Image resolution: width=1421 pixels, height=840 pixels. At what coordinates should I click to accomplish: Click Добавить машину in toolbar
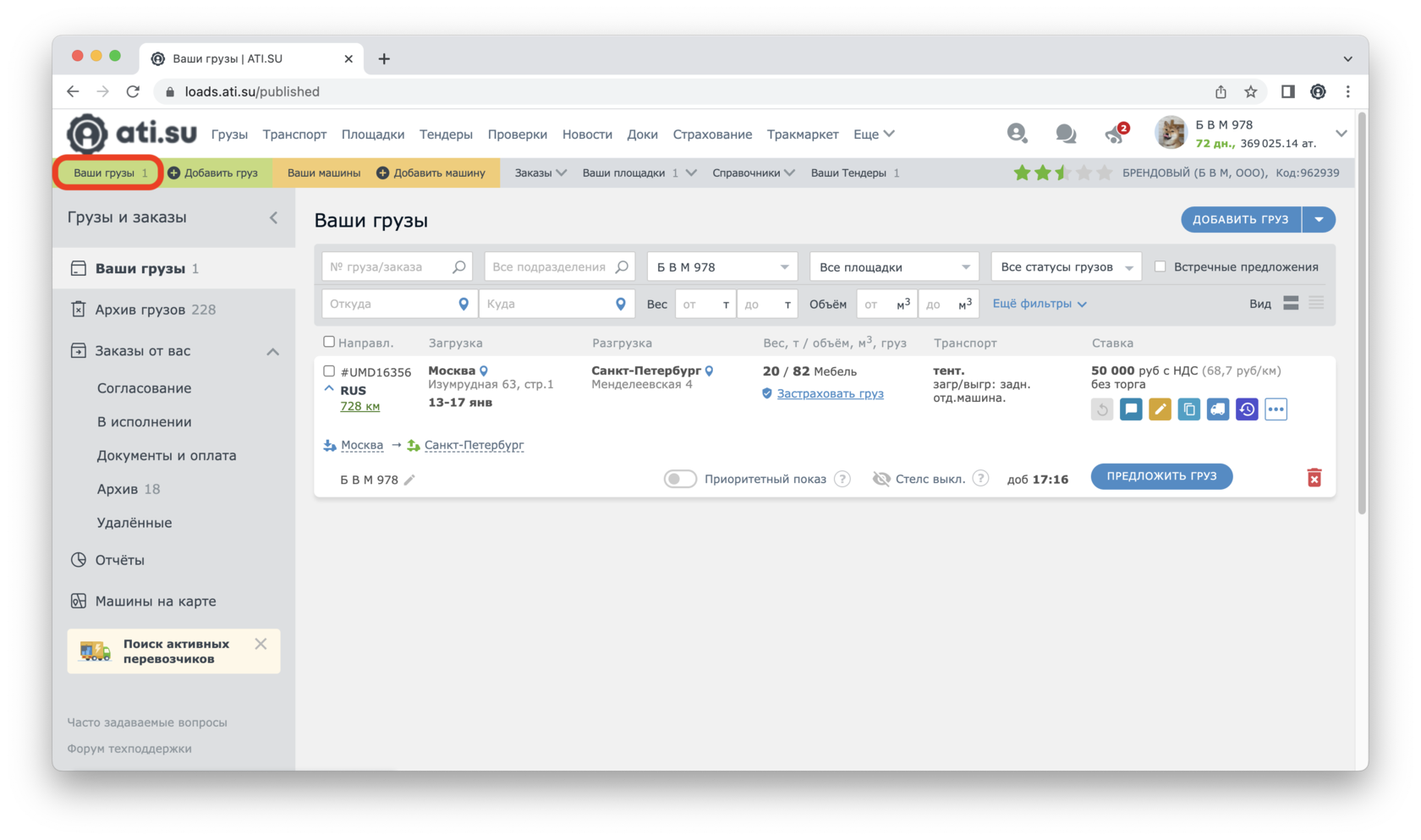[x=431, y=173]
